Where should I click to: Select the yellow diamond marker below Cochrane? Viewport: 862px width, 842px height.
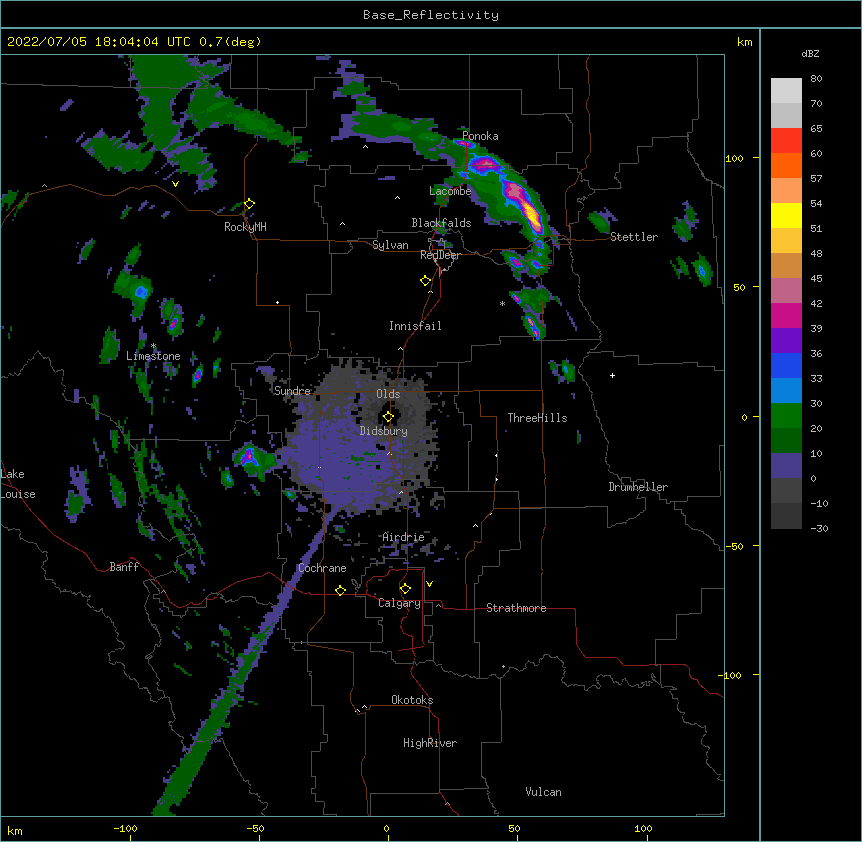pyautogui.click(x=340, y=590)
